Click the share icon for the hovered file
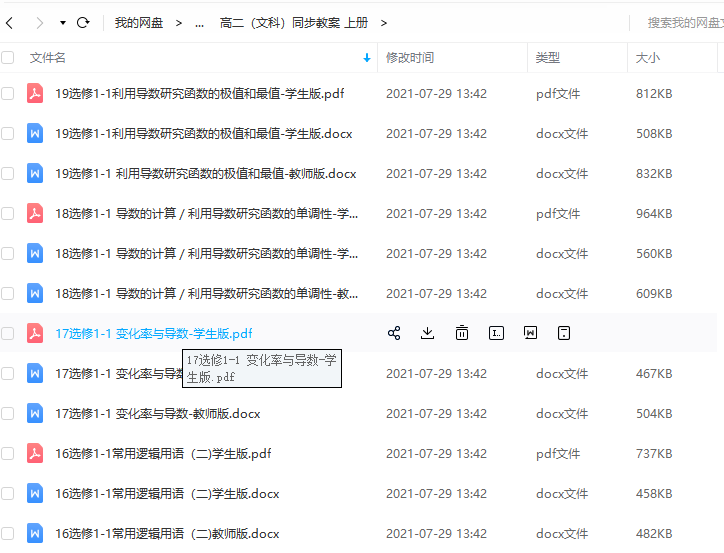This screenshot has width=724, height=553. pyautogui.click(x=394, y=333)
